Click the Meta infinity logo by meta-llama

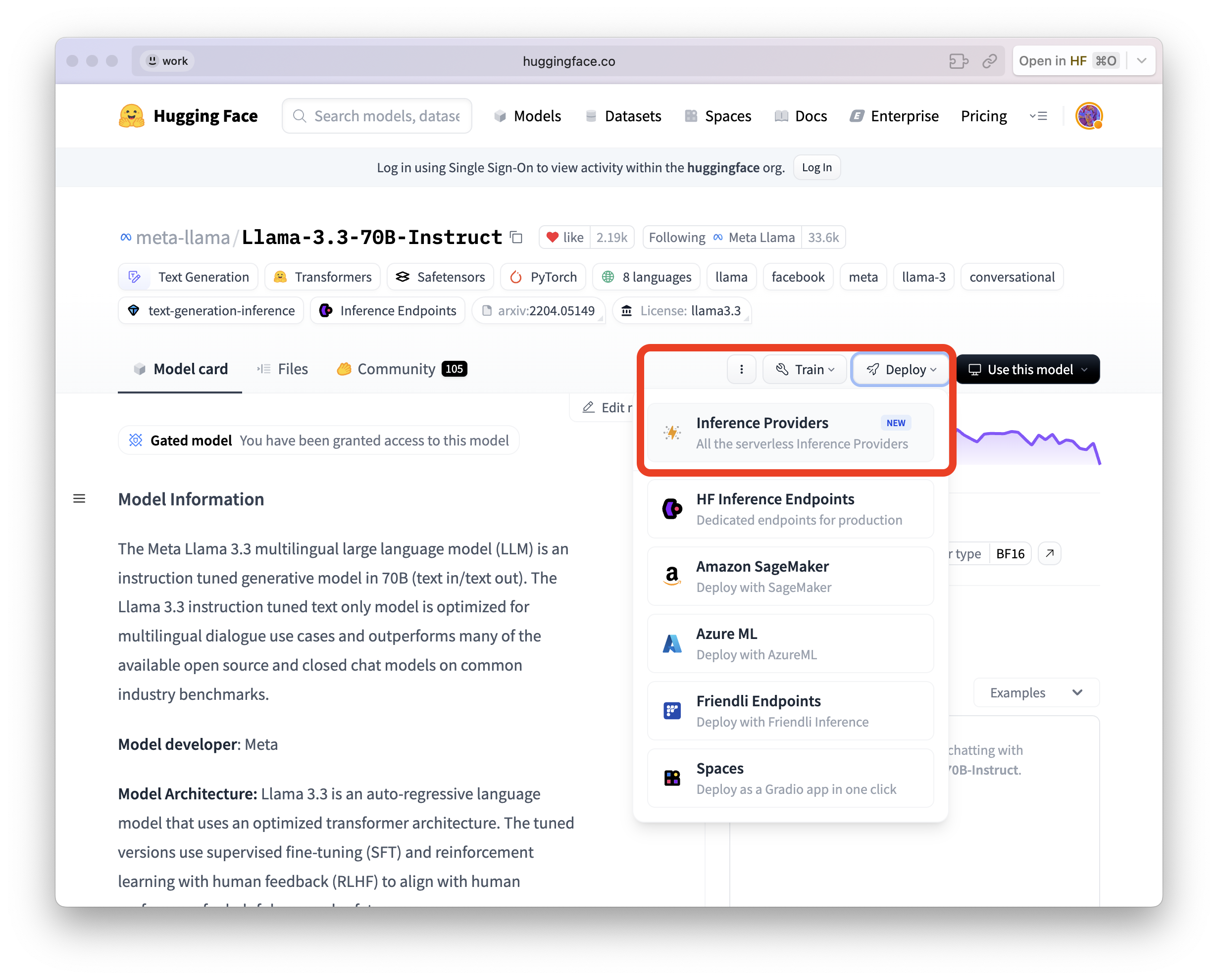(125, 237)
